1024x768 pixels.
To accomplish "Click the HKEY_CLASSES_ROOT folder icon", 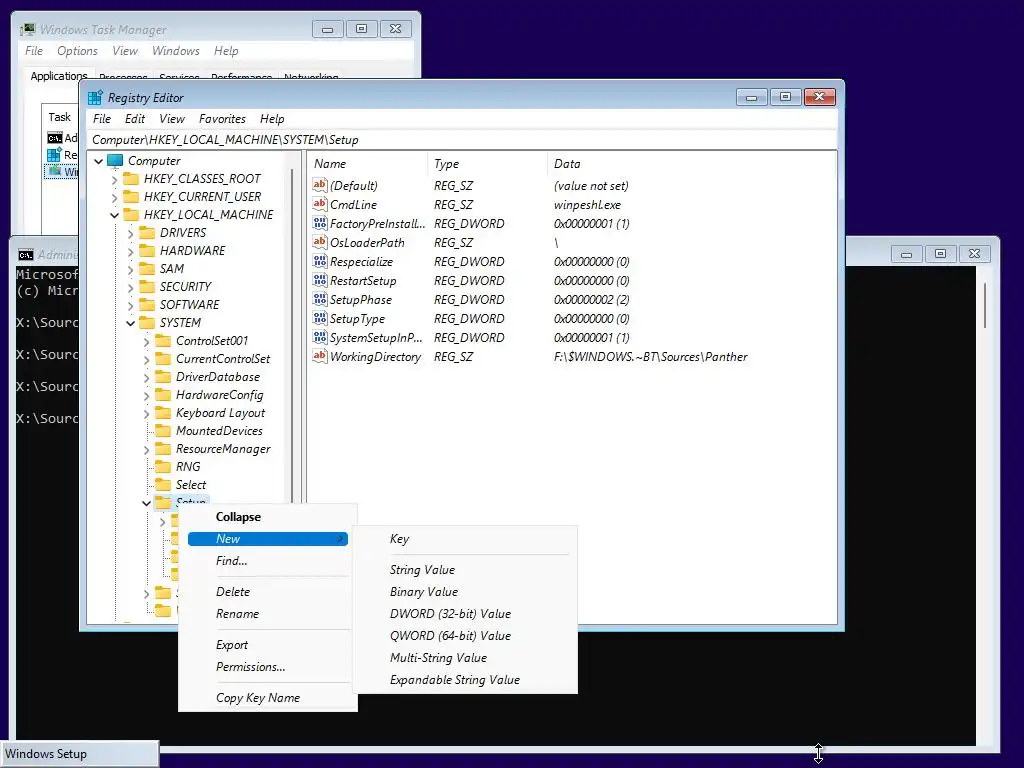I will click(131, 179).
